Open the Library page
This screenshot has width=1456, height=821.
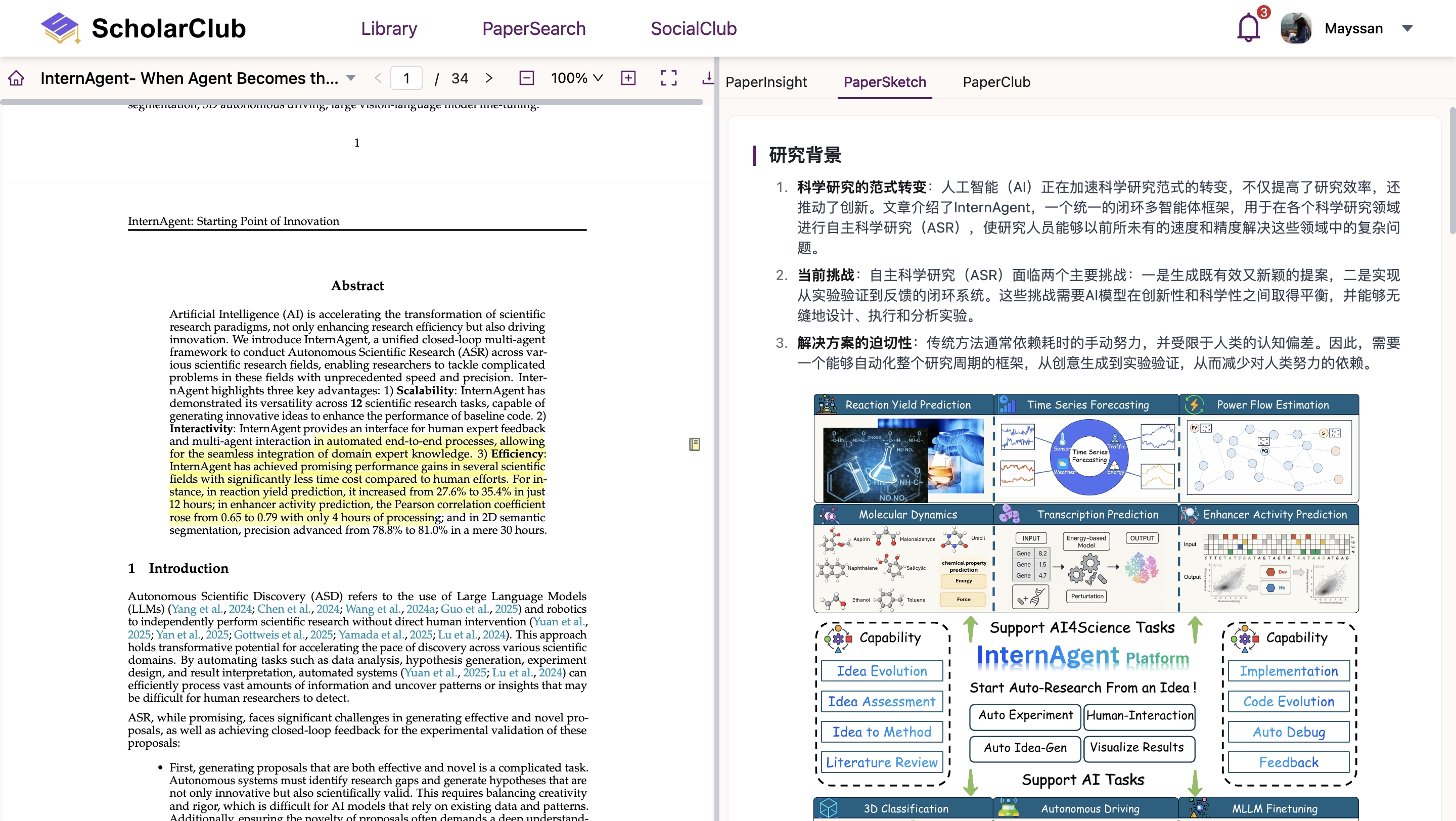(x=389, y=28)
